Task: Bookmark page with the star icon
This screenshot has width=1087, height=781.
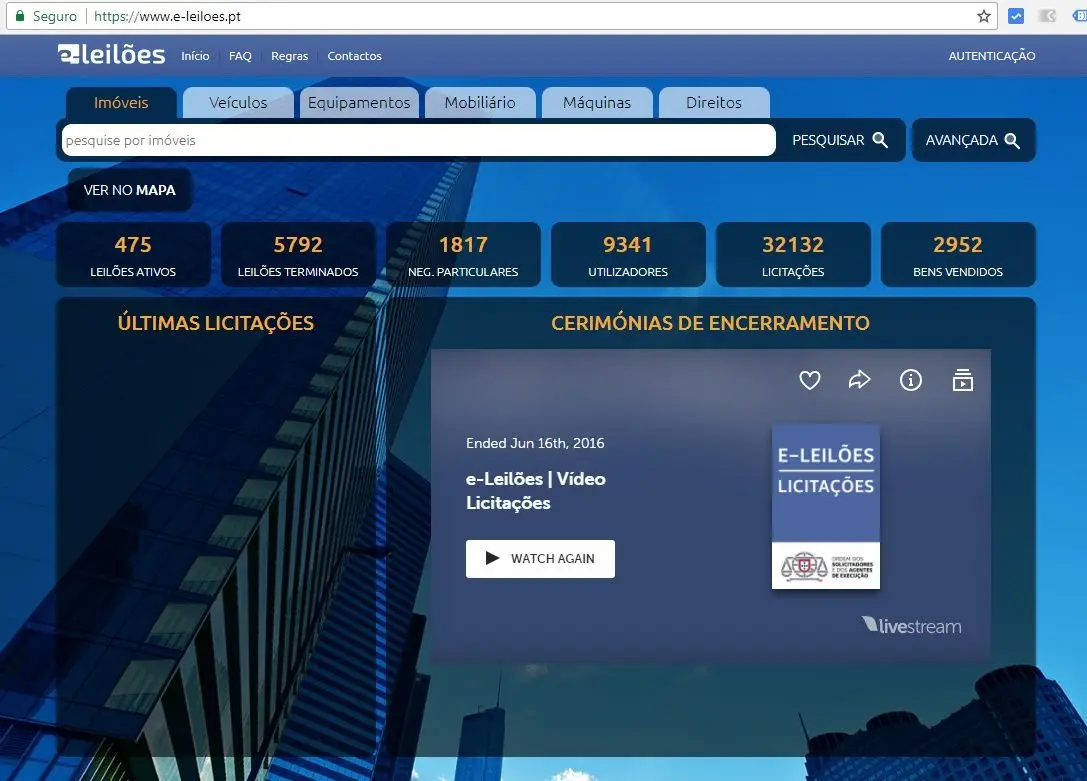Action: 983,16
